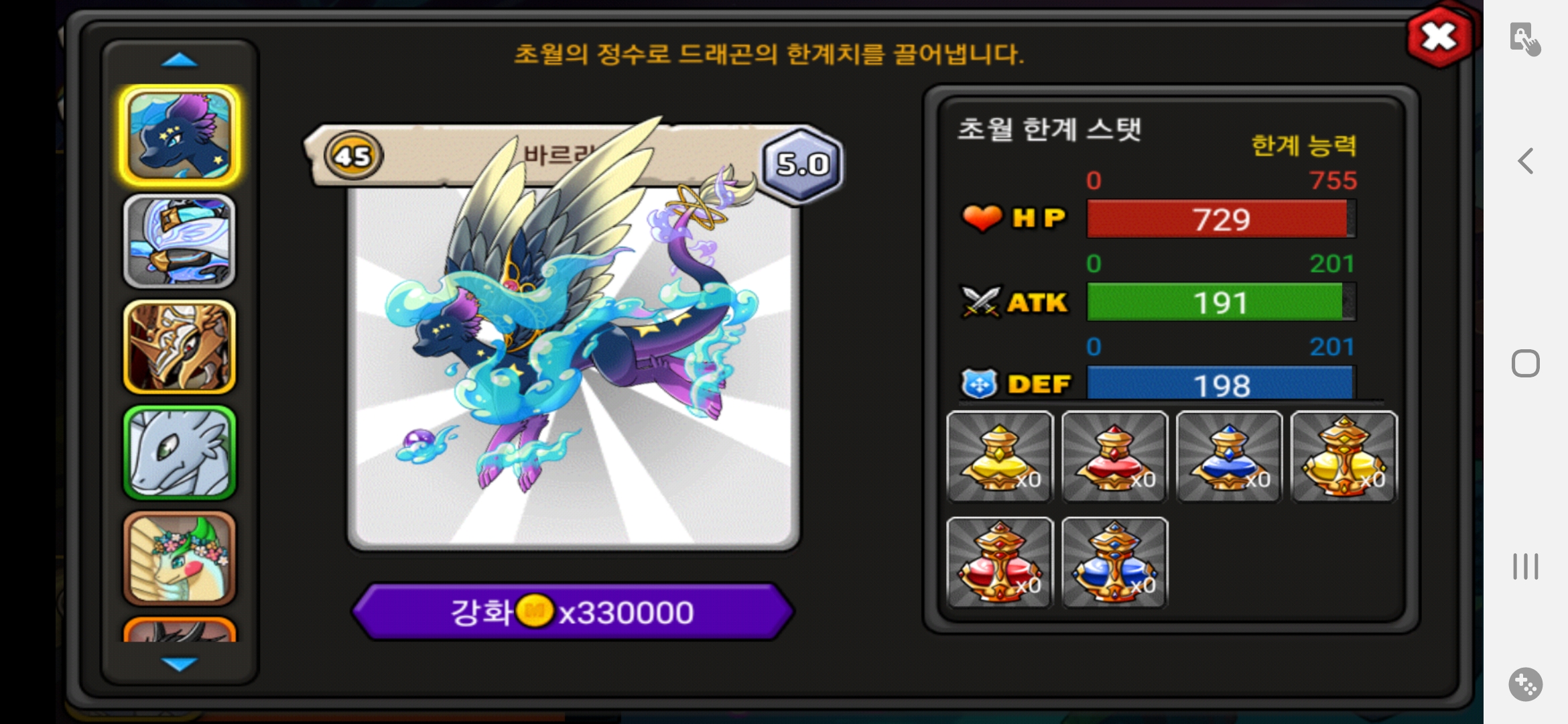The width and height of the screenshot is (1568, 724).
Task: Choose the golden armored dragon portrait
Action: [180, 347]
